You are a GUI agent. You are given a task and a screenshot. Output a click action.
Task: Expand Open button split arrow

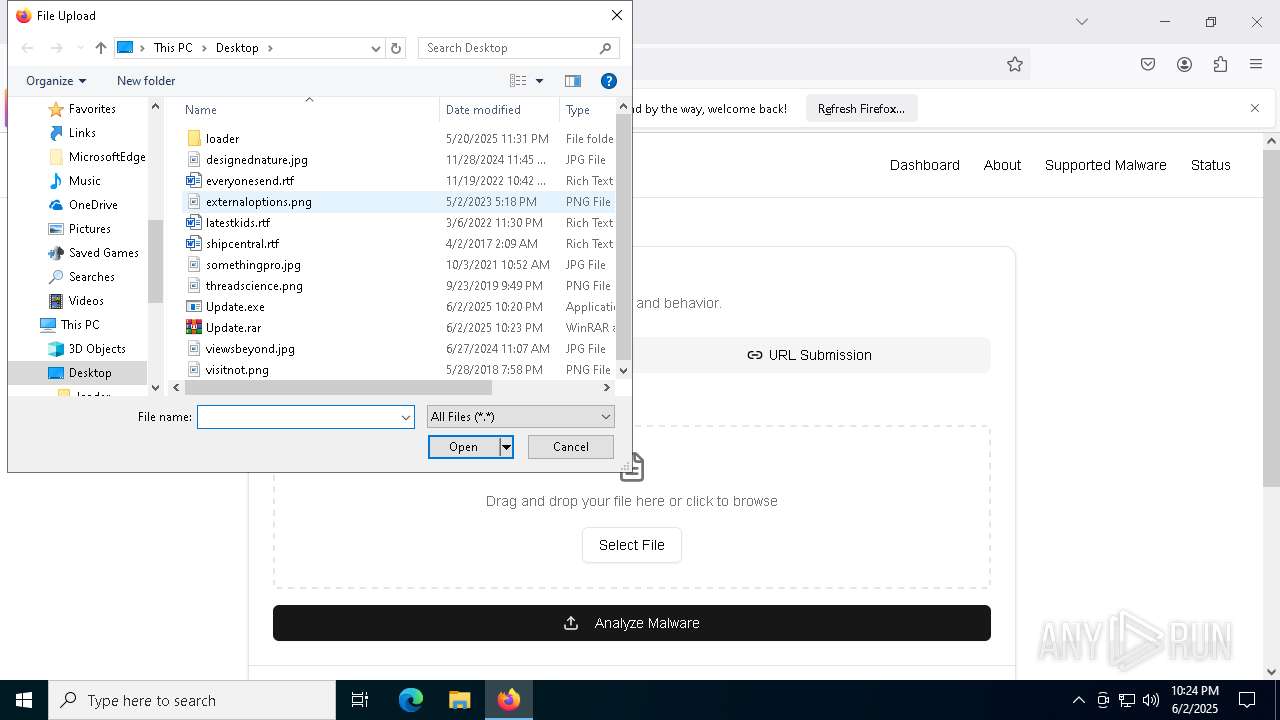pos(506,447)
